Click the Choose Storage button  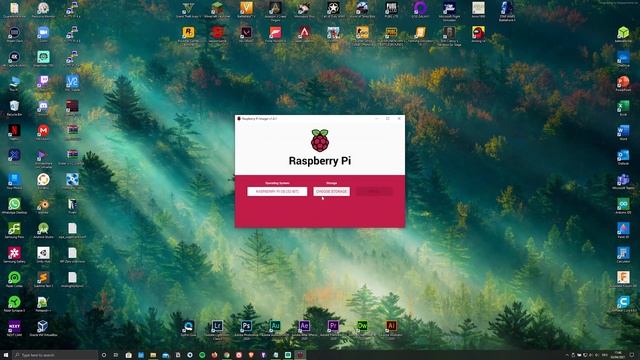click(331, 191)
